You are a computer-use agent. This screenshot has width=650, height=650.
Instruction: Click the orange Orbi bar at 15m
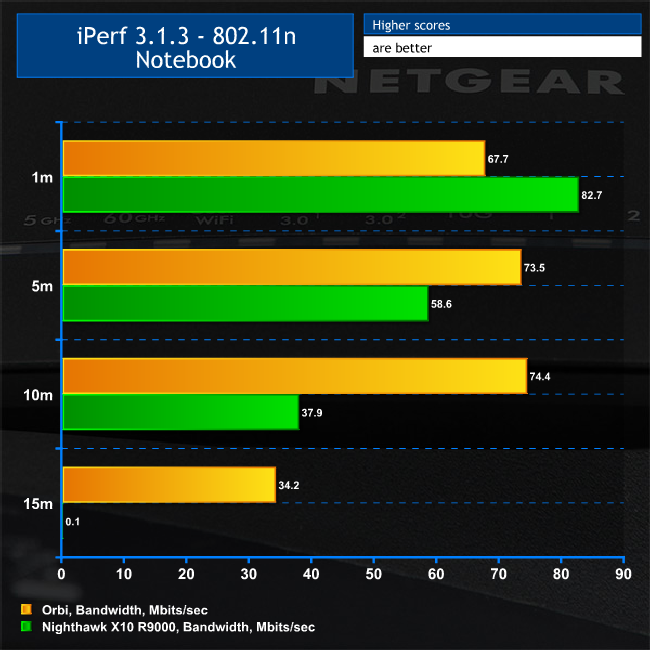coord(168,484)
